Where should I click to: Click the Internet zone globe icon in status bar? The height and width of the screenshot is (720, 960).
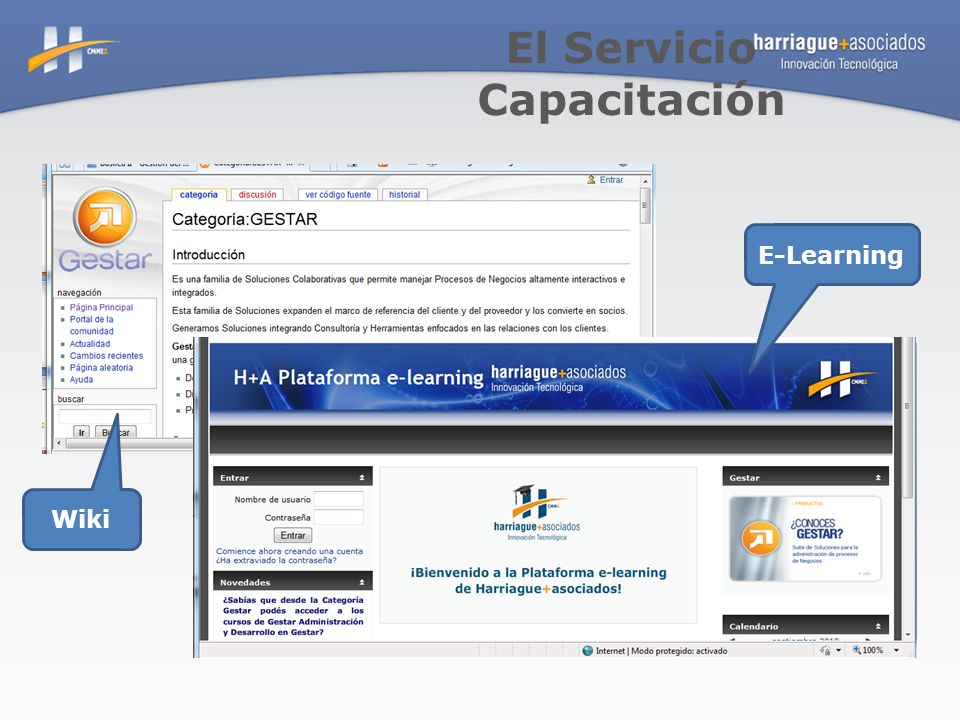tap(588, 651)
